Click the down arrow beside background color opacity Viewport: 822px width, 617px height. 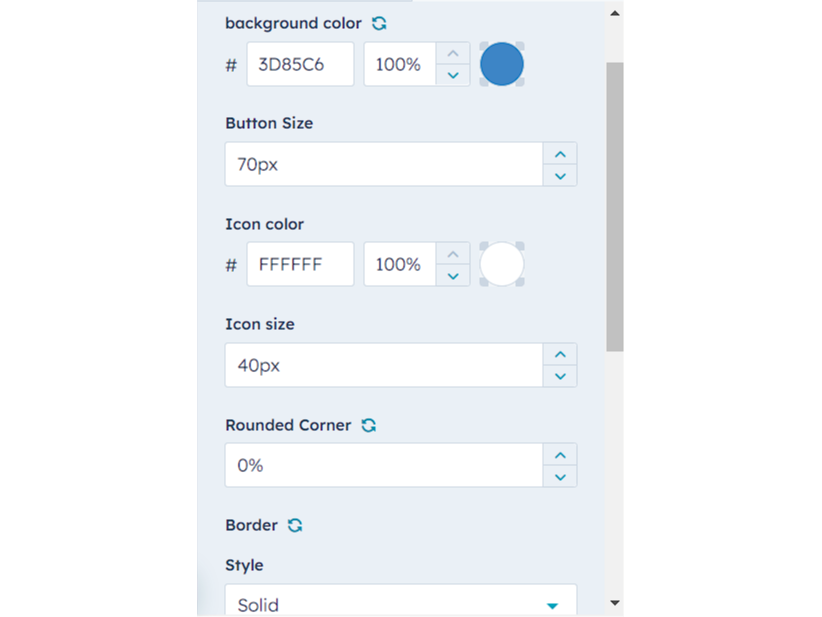453,76
